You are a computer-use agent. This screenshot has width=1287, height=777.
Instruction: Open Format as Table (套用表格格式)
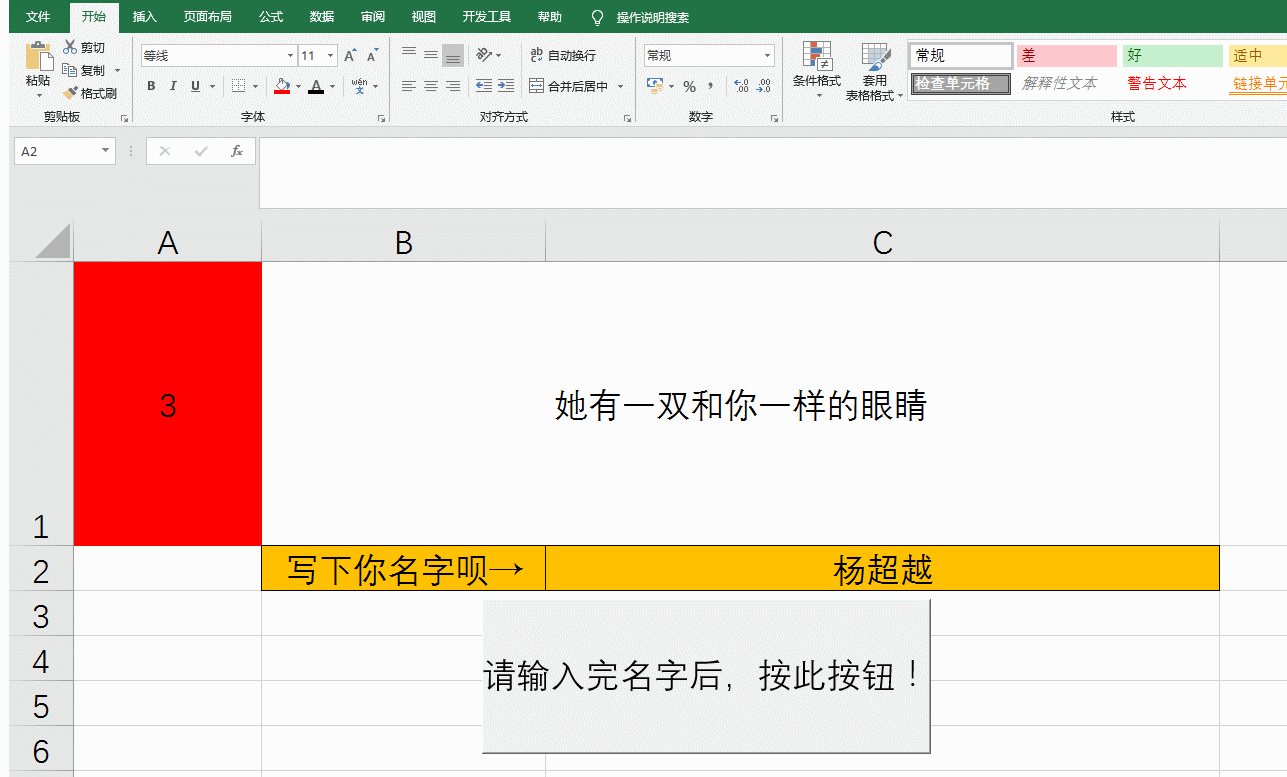tap(875, 72)
